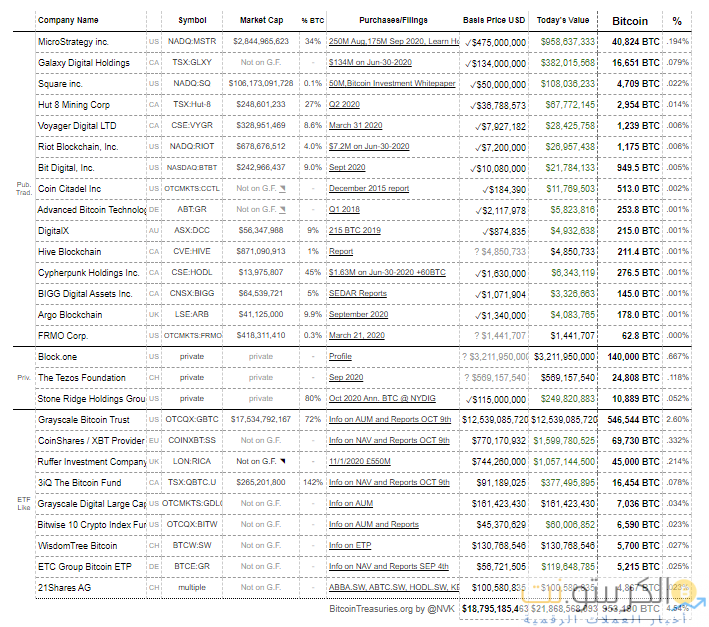
Task: Click the Market Cap column header
Action: (x=261, y=20)
